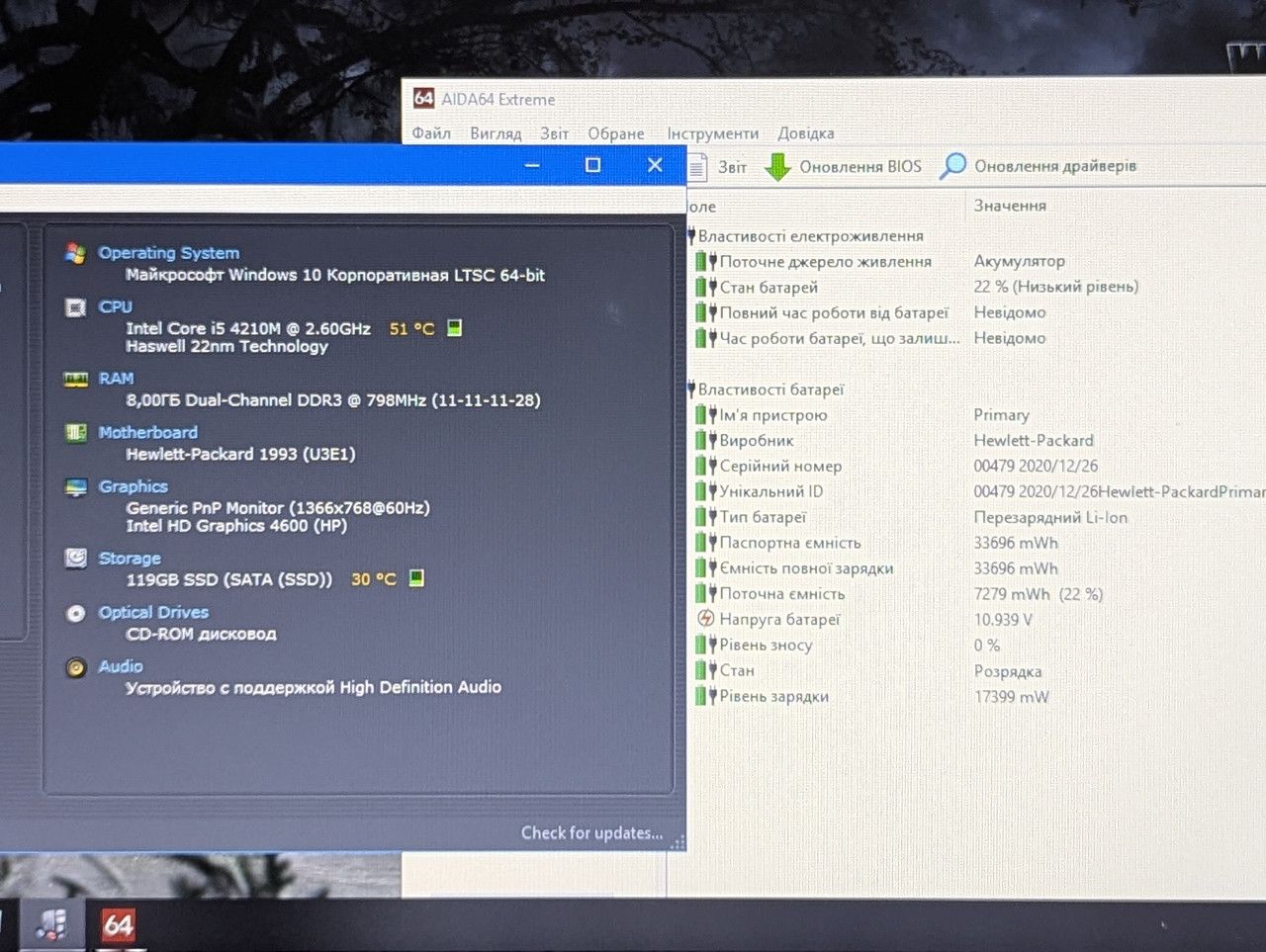Open the Інструменти menu

click(x=712, y=133)
